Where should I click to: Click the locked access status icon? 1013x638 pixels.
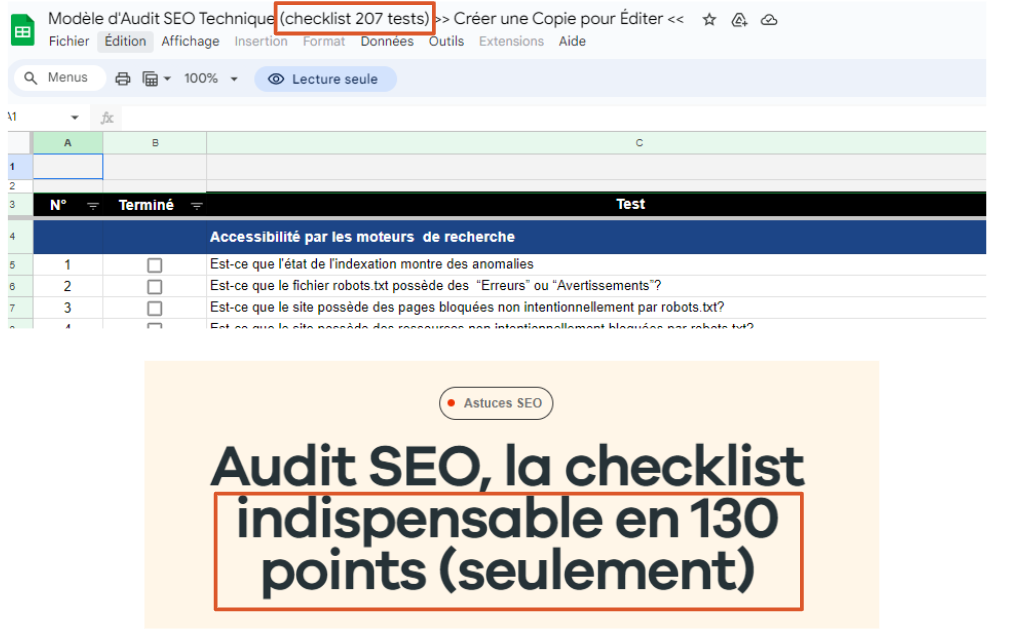739,19
